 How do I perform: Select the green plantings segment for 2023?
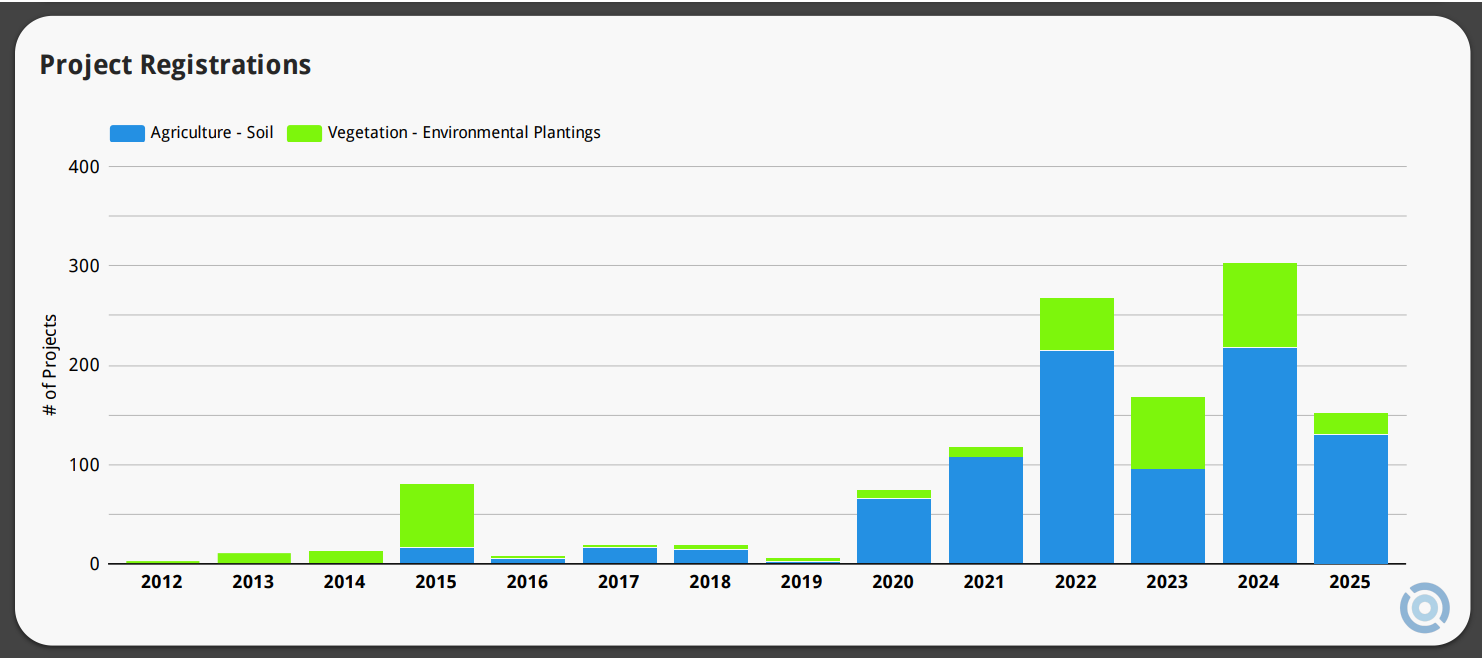tap(1167, 433)
